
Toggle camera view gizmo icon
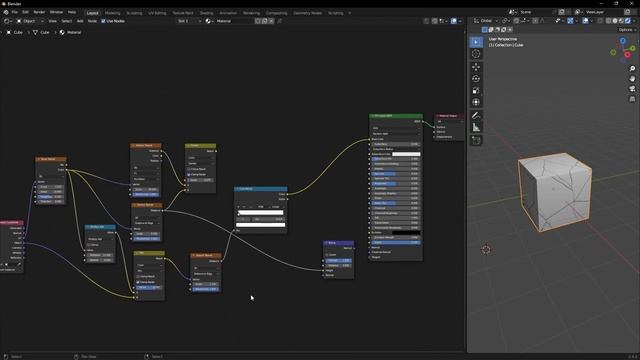tap(632, 89)
